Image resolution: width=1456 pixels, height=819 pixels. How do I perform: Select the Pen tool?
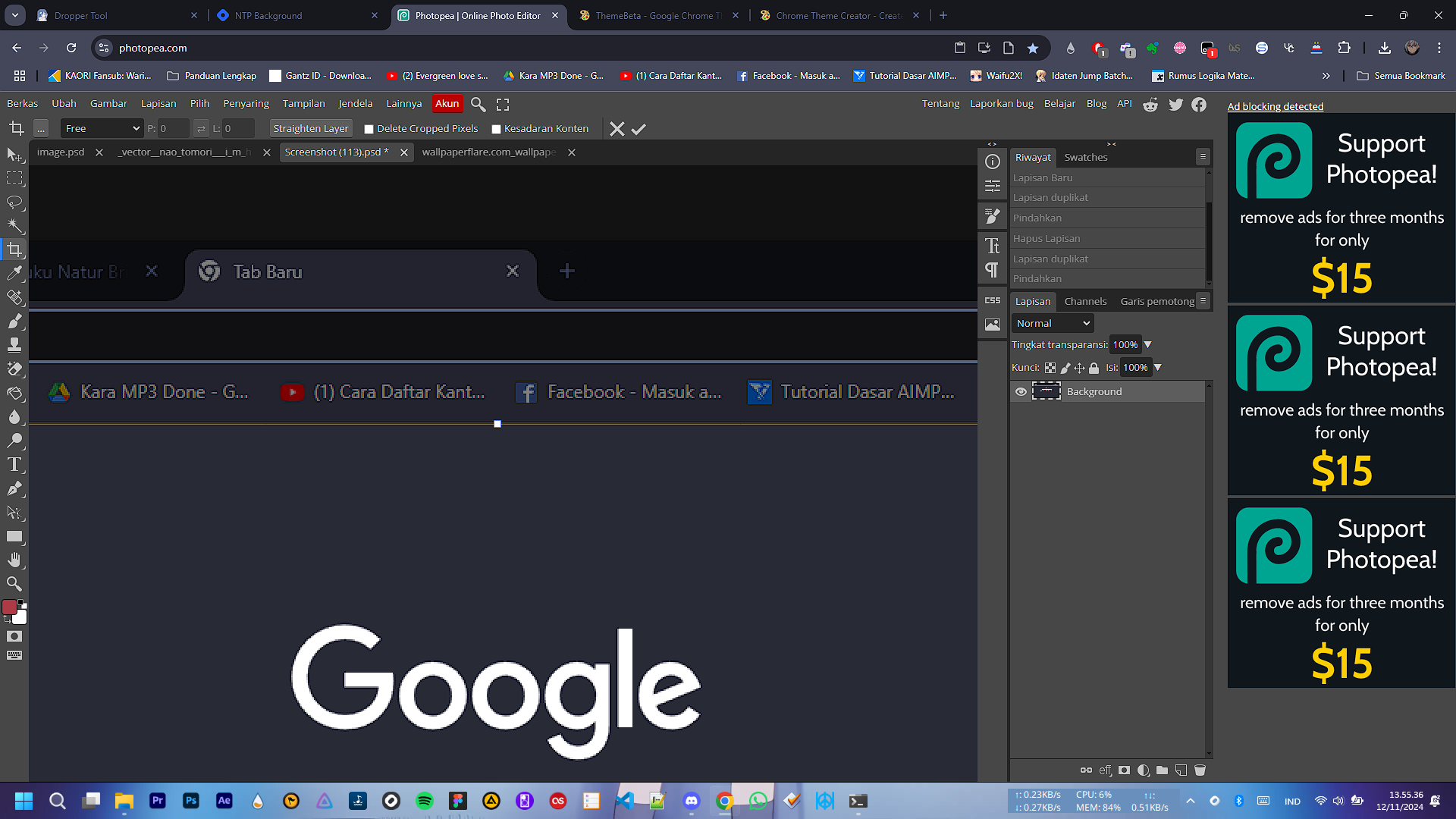[x=14, y=488]
